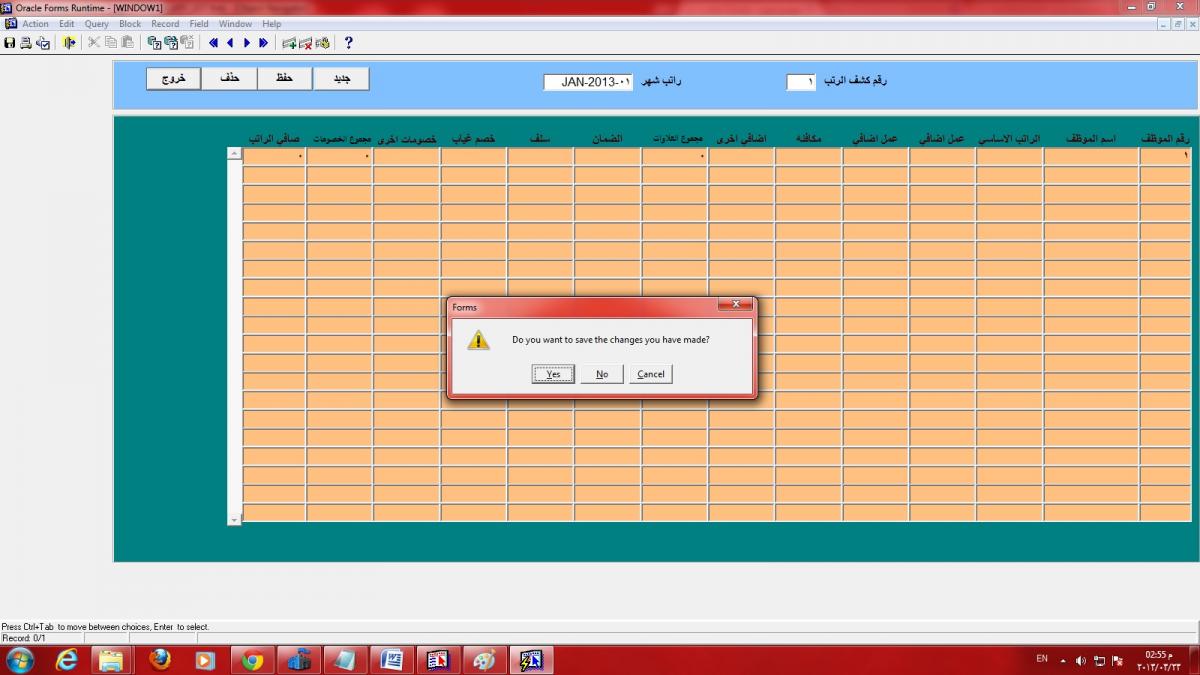Jump to the last record with the double-right arrow
This screenshot has height=675, width=1200.
click(263, 43)
